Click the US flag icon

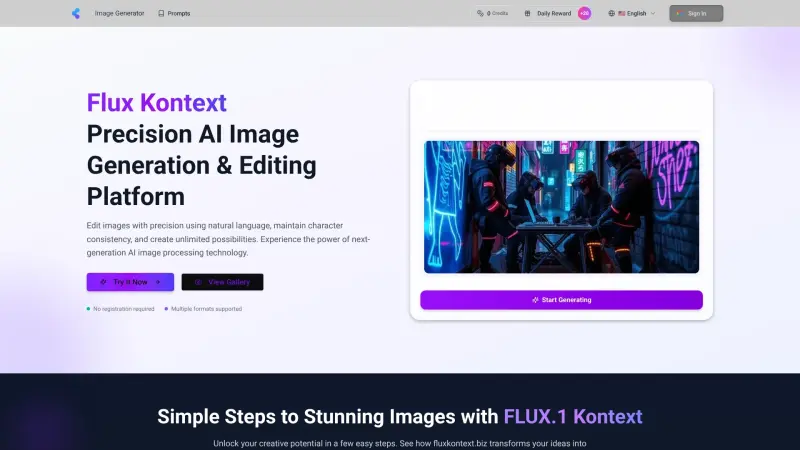pyautogui.click(x=621, y=13)
